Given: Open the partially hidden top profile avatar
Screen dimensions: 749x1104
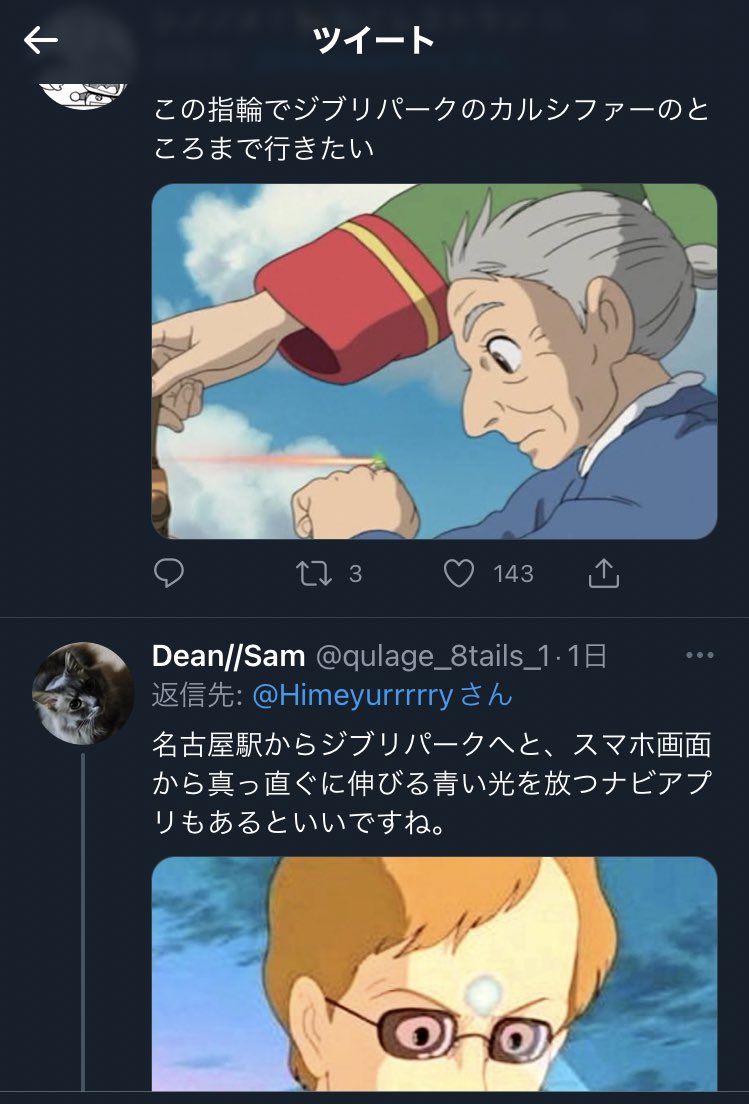Looking at the screenshot, I should (82, 96).
